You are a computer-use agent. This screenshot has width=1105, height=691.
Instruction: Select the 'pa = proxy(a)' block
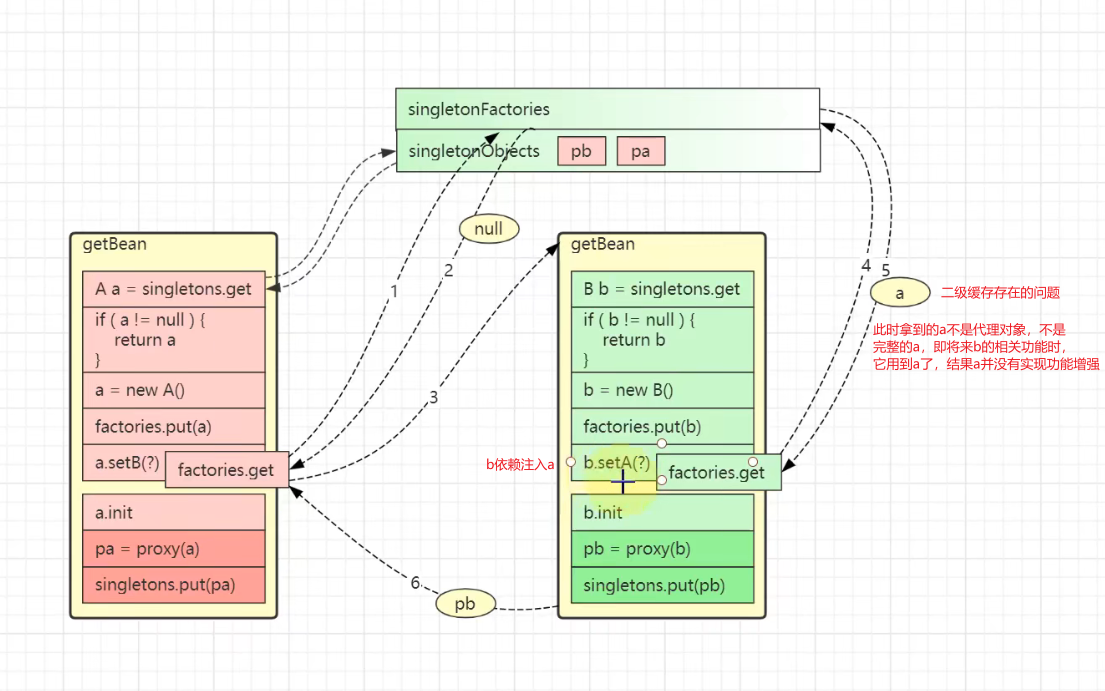[x=174, y=549]
